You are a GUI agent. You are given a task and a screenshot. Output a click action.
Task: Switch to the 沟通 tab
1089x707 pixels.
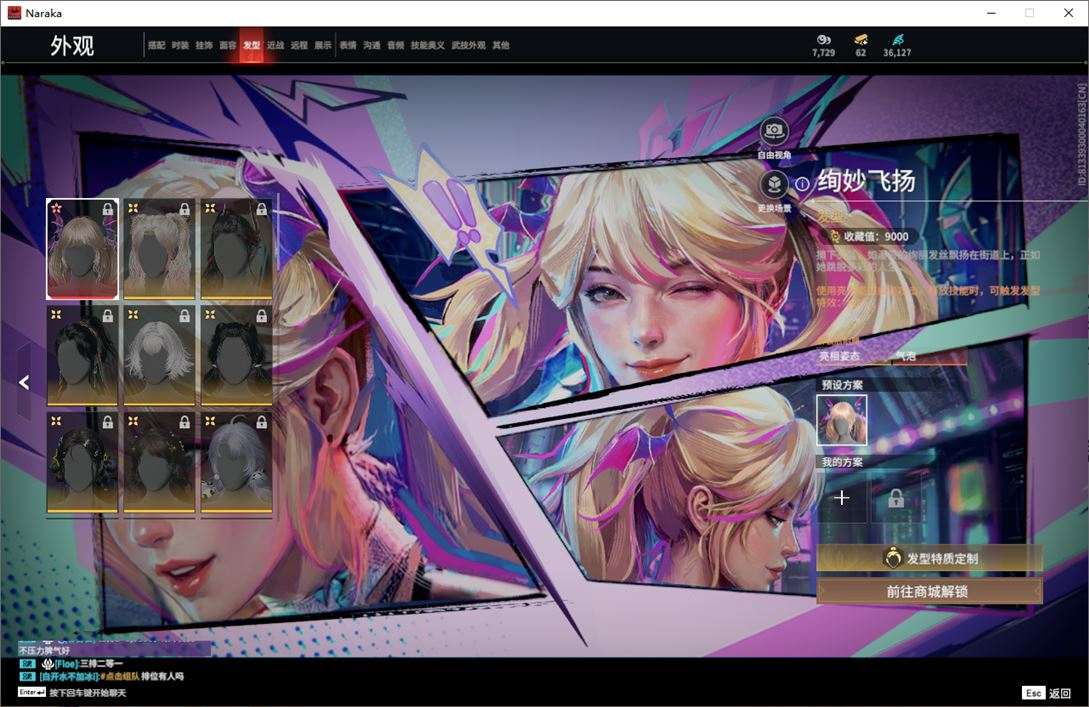click(372, 45)
